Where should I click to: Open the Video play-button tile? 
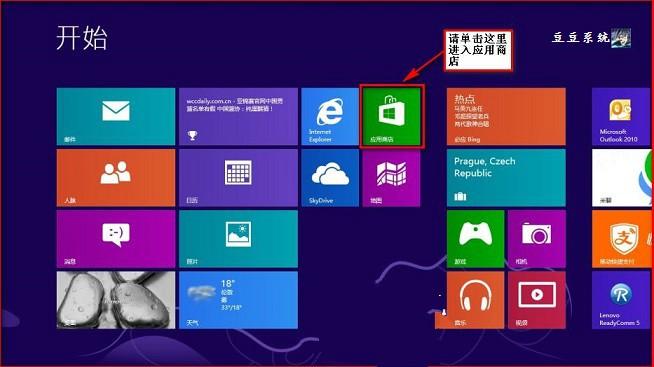[537, 300]
